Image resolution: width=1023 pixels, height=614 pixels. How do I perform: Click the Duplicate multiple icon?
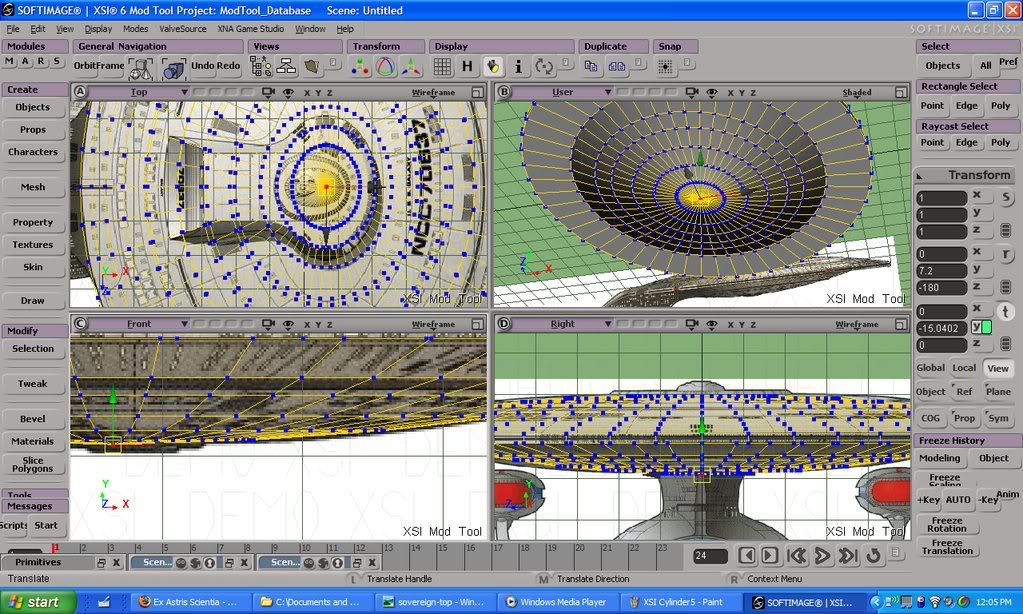point(617,66)
